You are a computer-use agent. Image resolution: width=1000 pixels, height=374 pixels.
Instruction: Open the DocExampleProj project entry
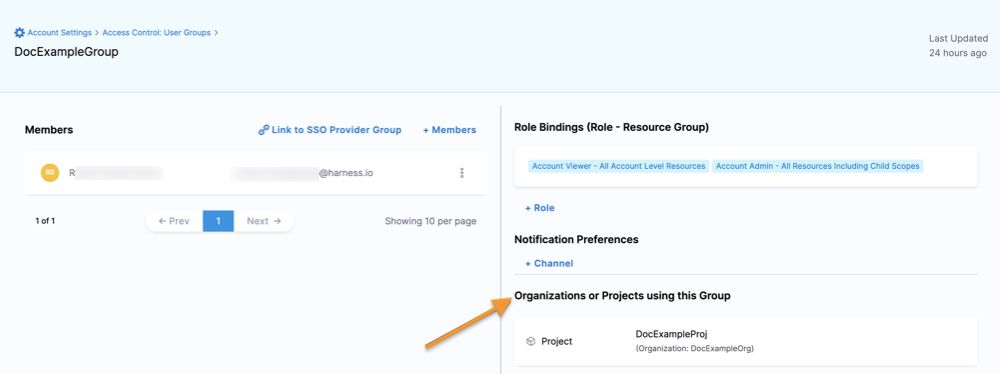672,334
